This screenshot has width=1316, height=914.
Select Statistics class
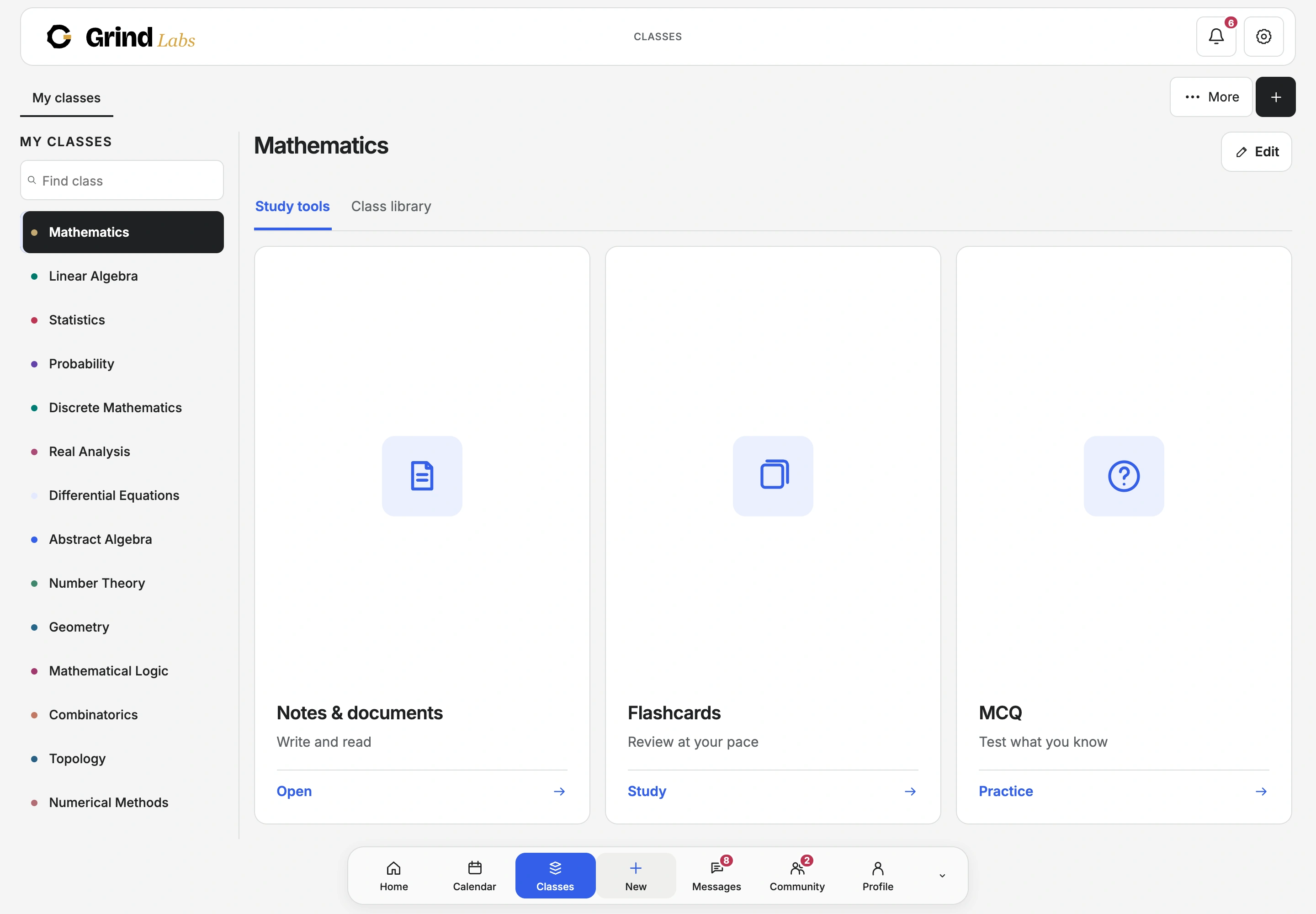tap(122, 320)
